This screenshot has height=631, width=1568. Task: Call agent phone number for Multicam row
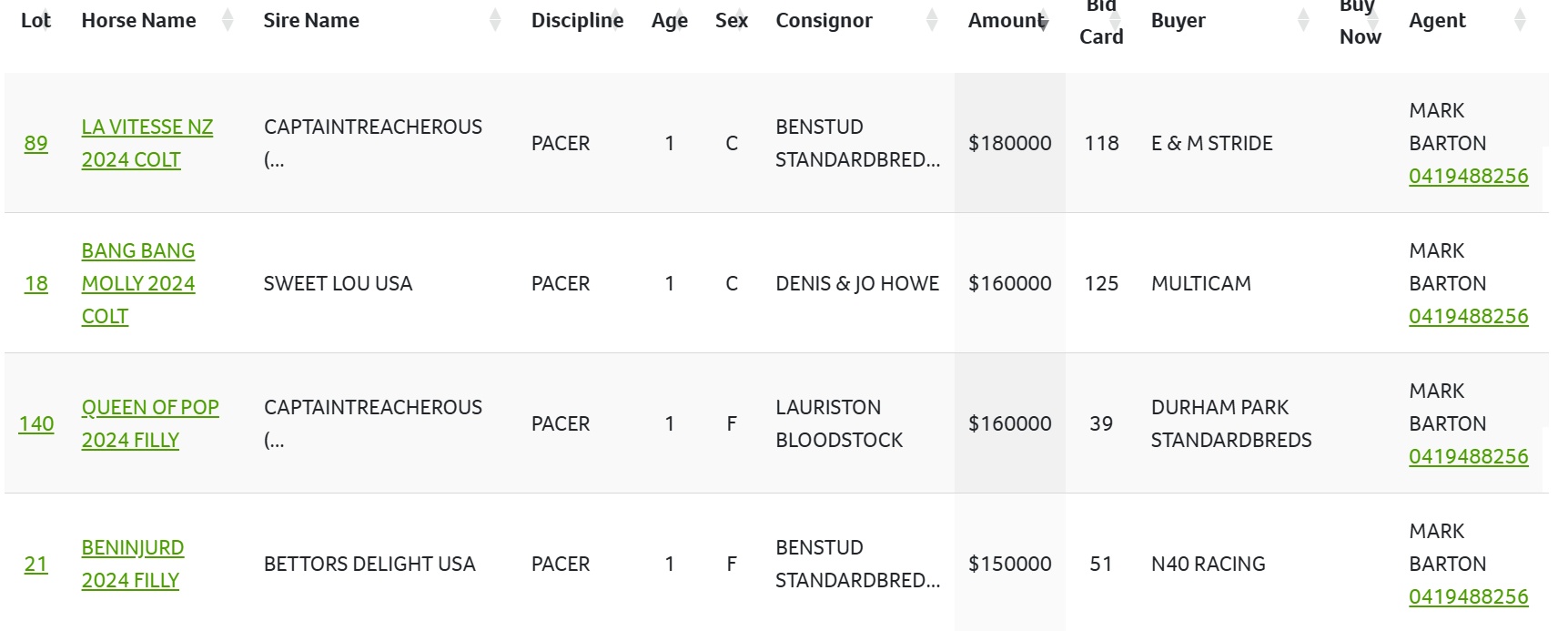tap(1468, 317)
